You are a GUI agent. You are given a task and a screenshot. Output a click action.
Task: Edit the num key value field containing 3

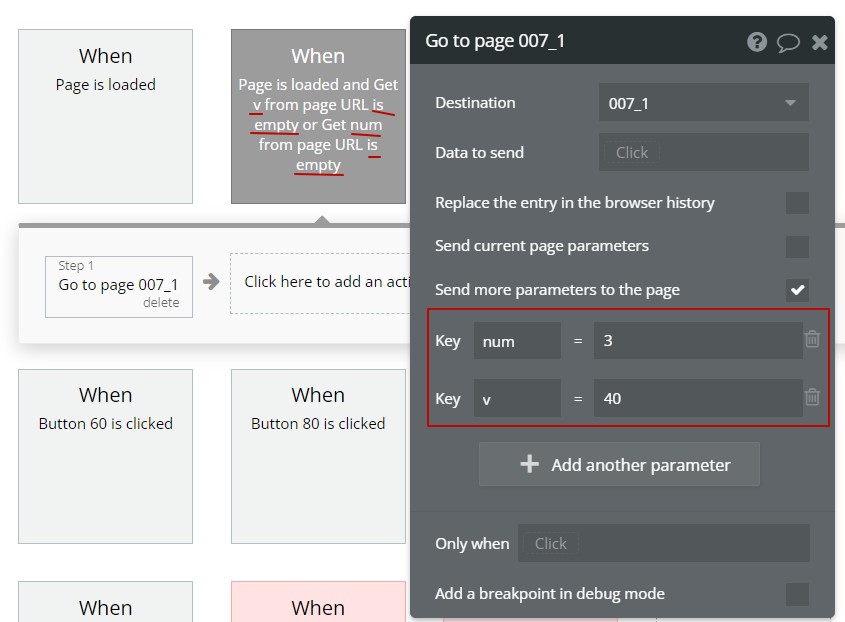(x=698, y=341)
